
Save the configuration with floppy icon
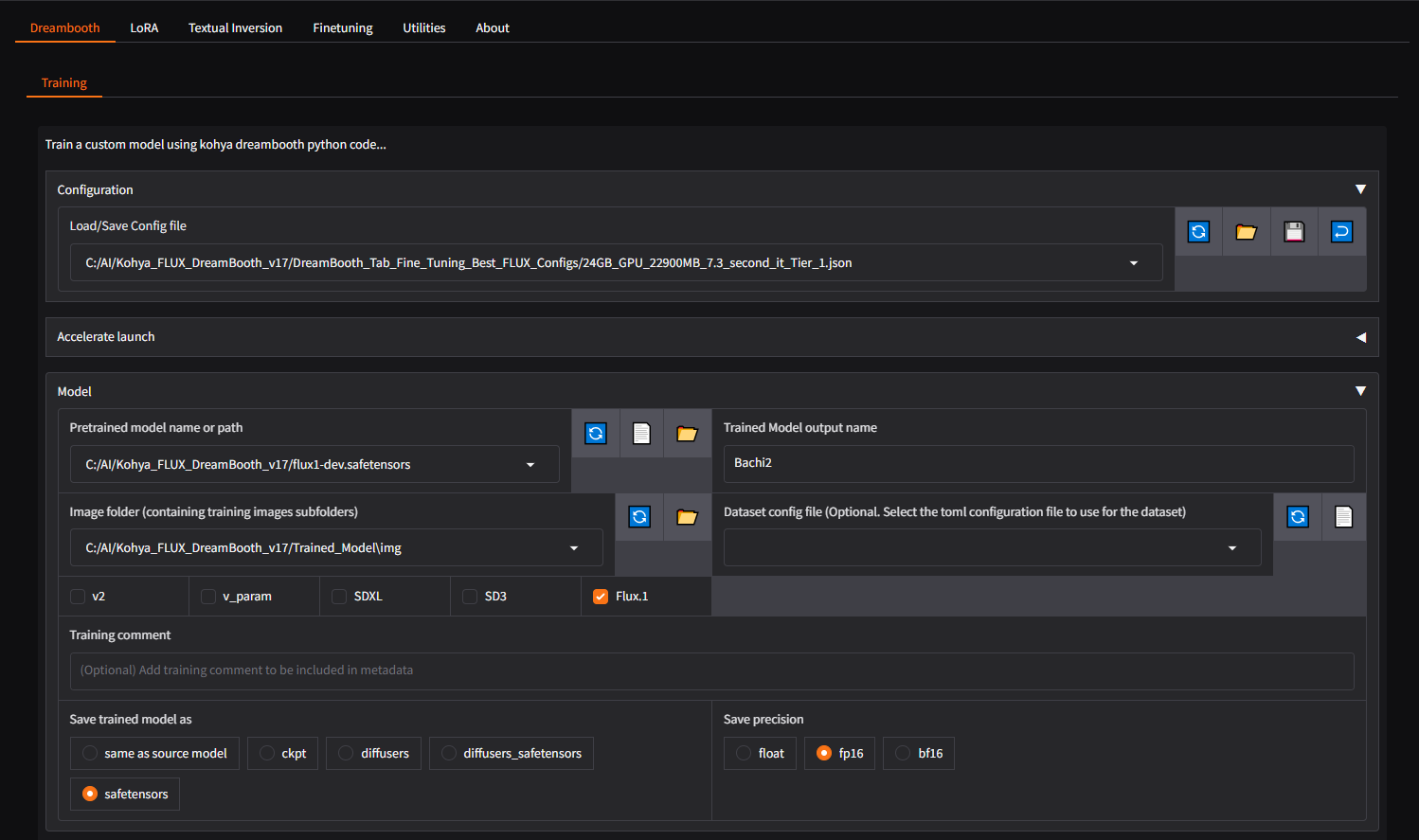(1294, 232)
